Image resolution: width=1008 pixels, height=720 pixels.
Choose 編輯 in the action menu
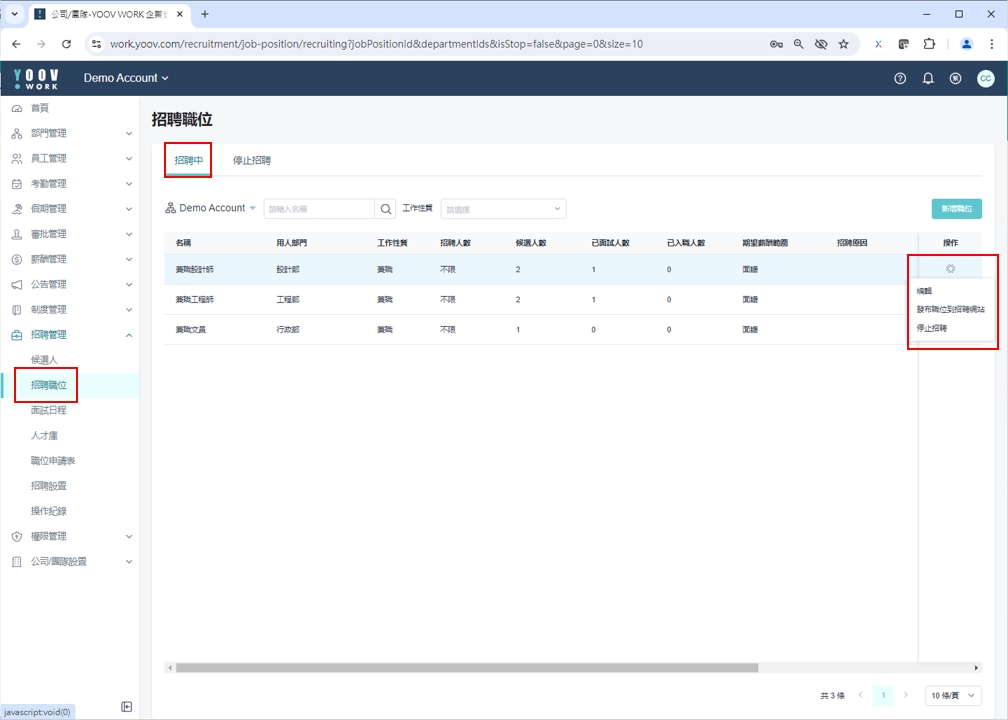[x=924, y=291]
